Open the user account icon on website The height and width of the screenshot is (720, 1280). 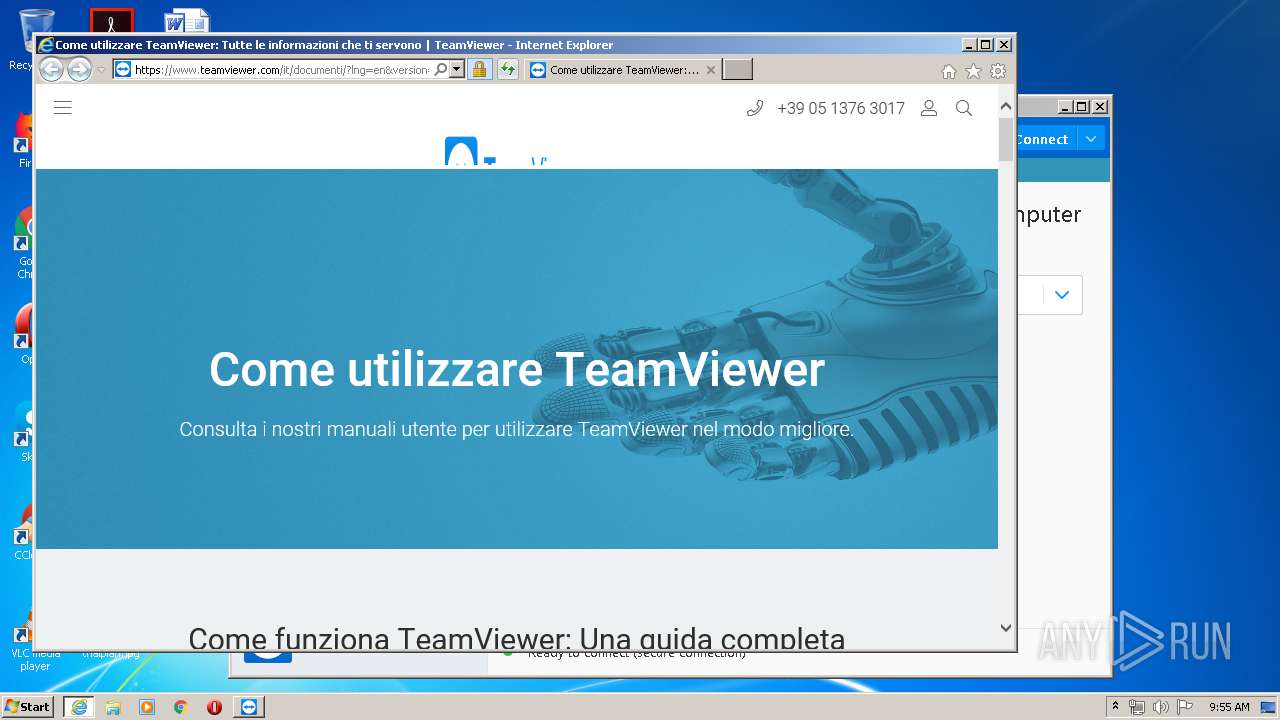click(x=929, y=108)
